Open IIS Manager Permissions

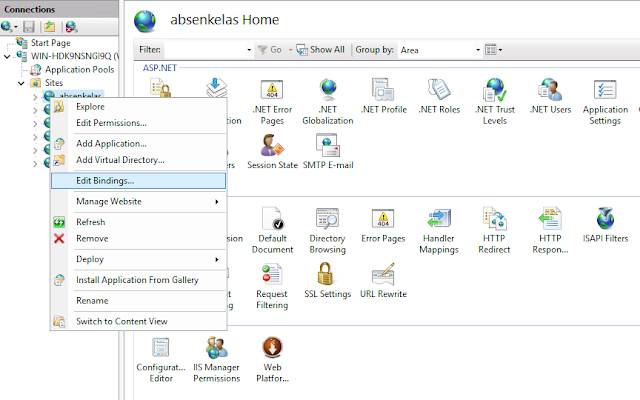pos(216,360)
